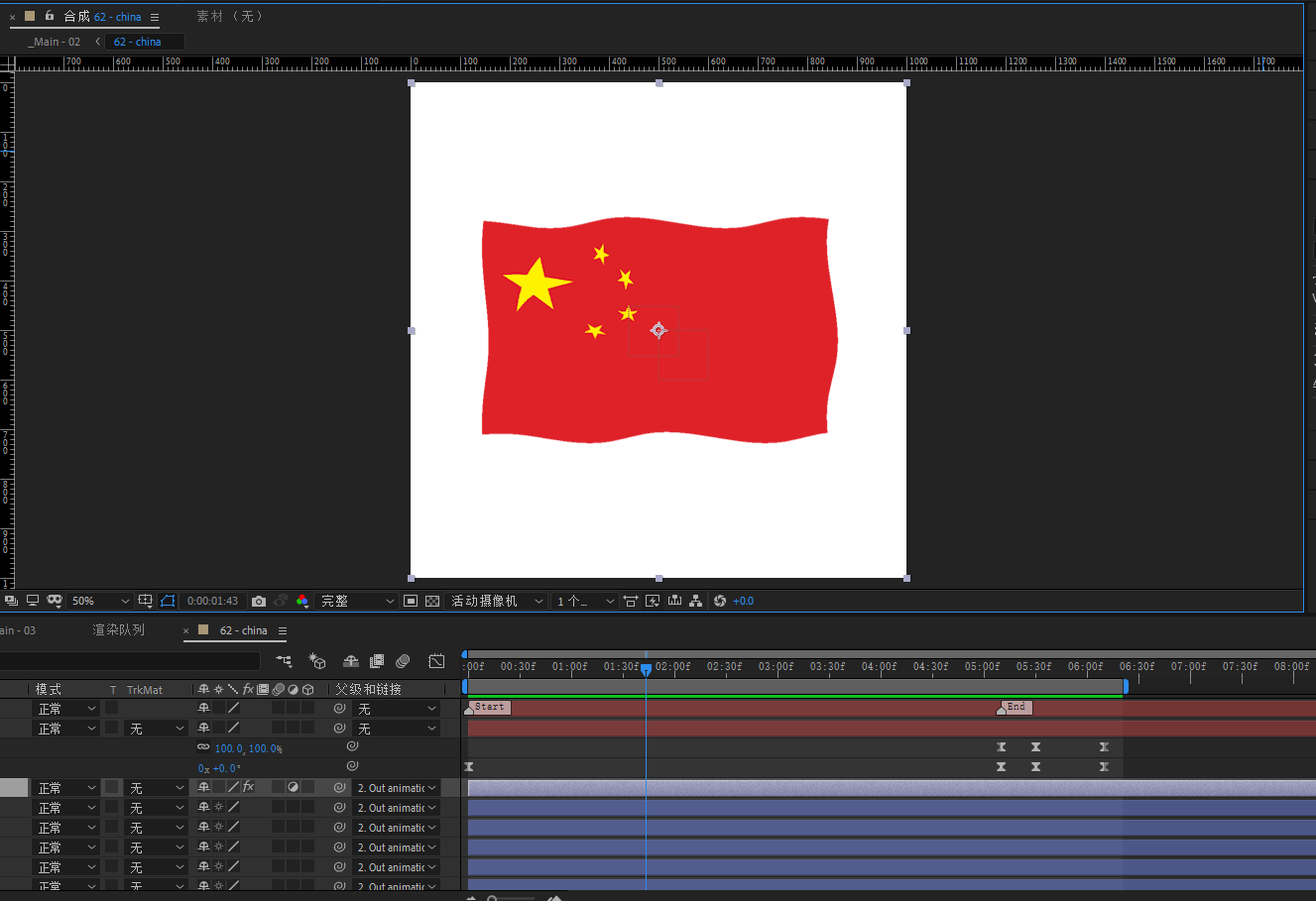Toggle the first layer's preserve transparency T box
Image resolution: width=1316 pixels, height=901 pixels.
tap(111, 708)
